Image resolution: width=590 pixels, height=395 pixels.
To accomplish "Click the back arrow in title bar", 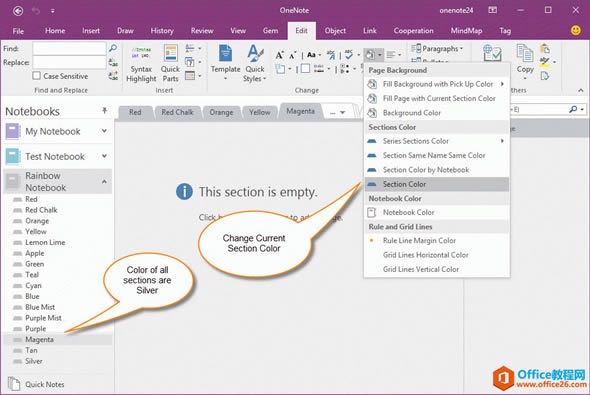I will [18, 11].
